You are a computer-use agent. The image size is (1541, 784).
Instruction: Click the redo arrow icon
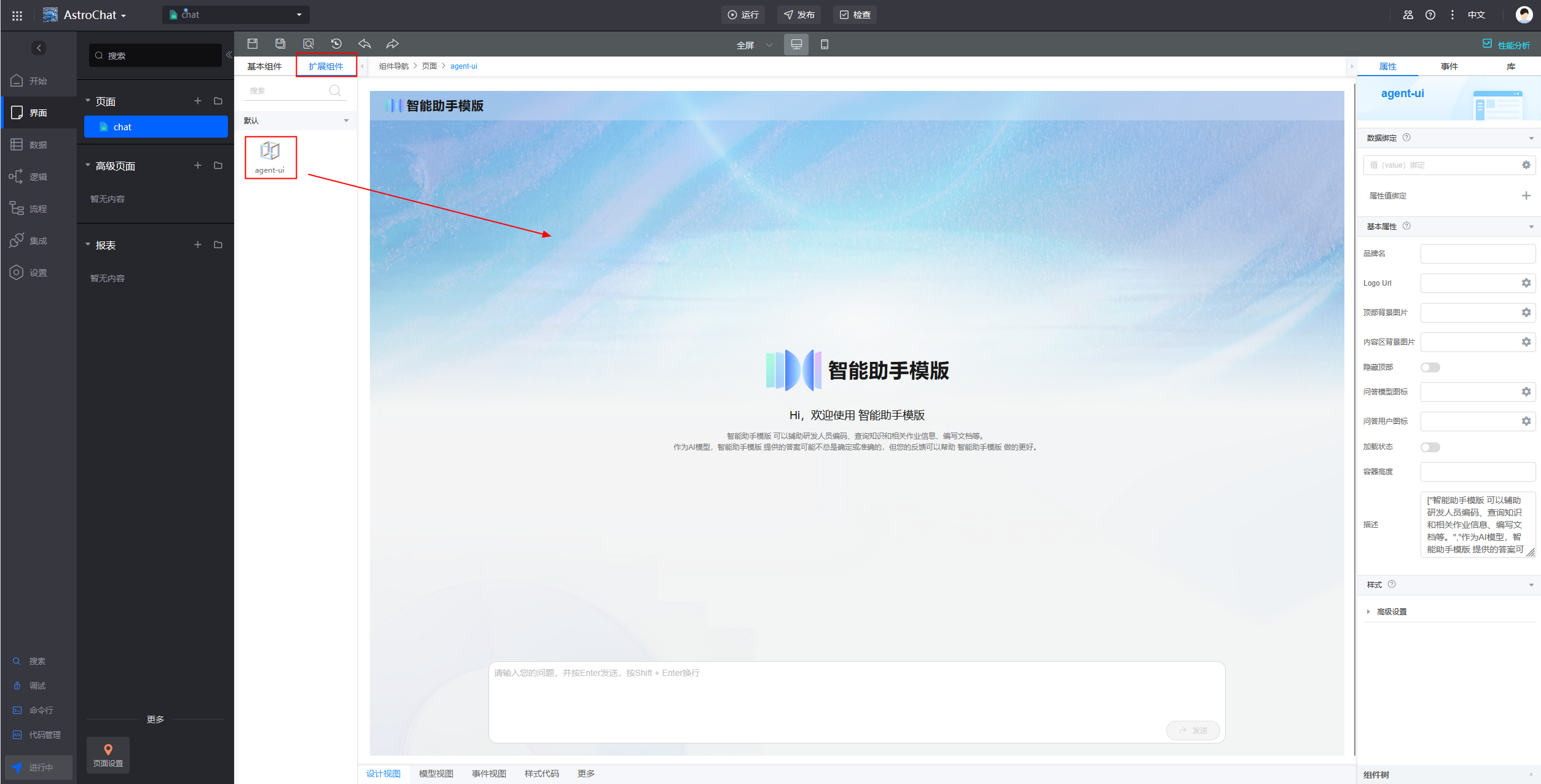393,44
